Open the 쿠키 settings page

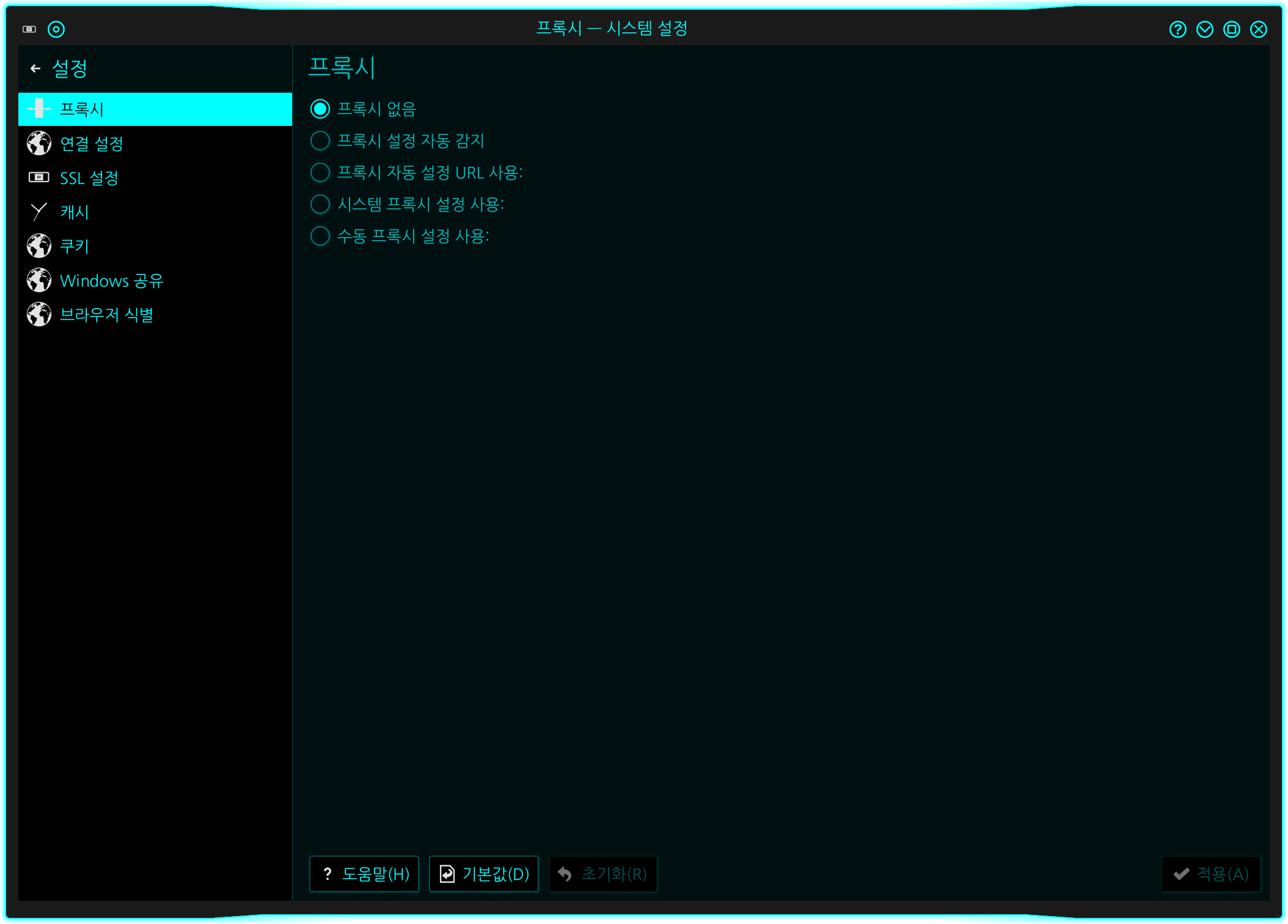pos(75,246)
